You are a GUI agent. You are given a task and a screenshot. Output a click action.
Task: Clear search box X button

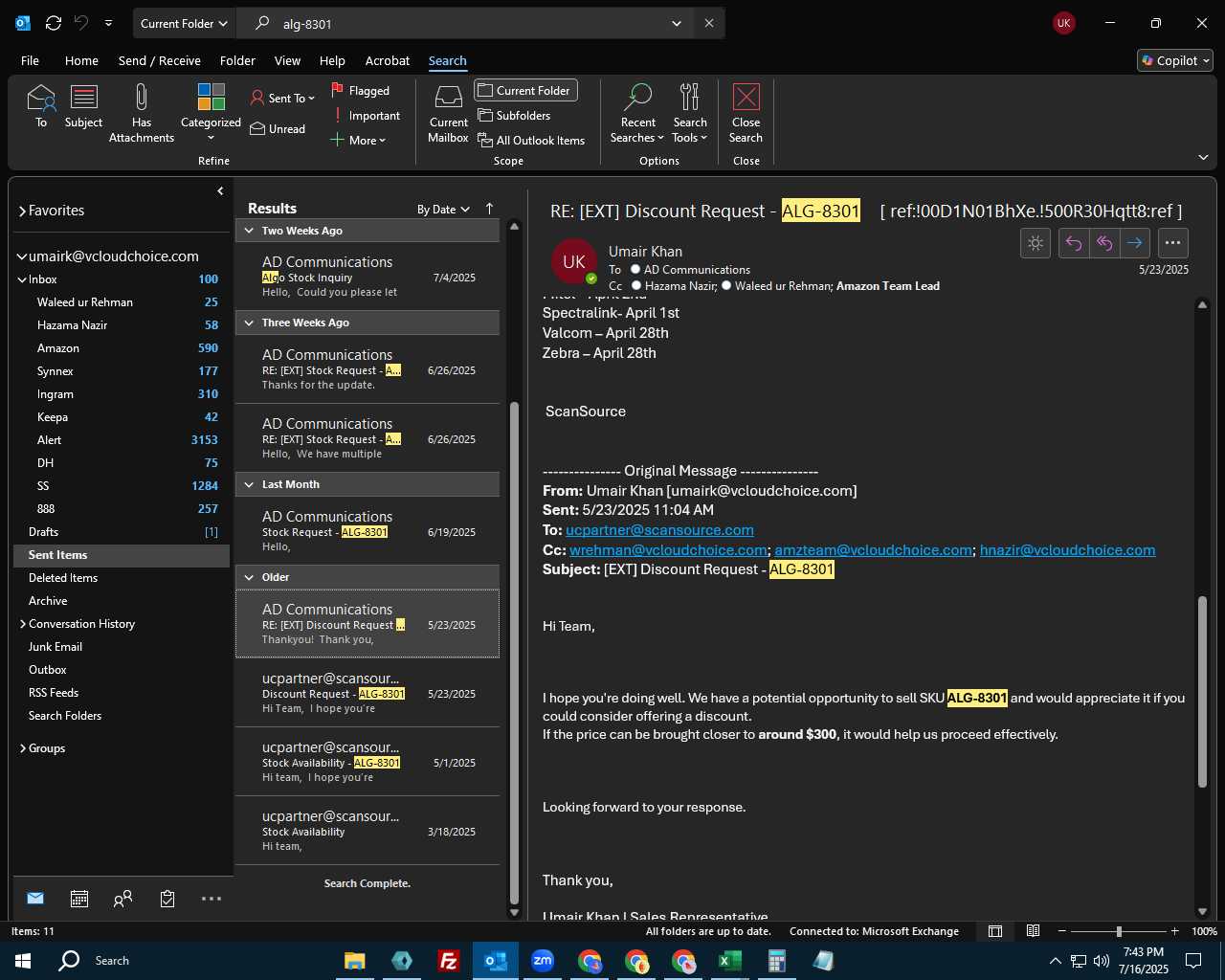coord(709,23)
